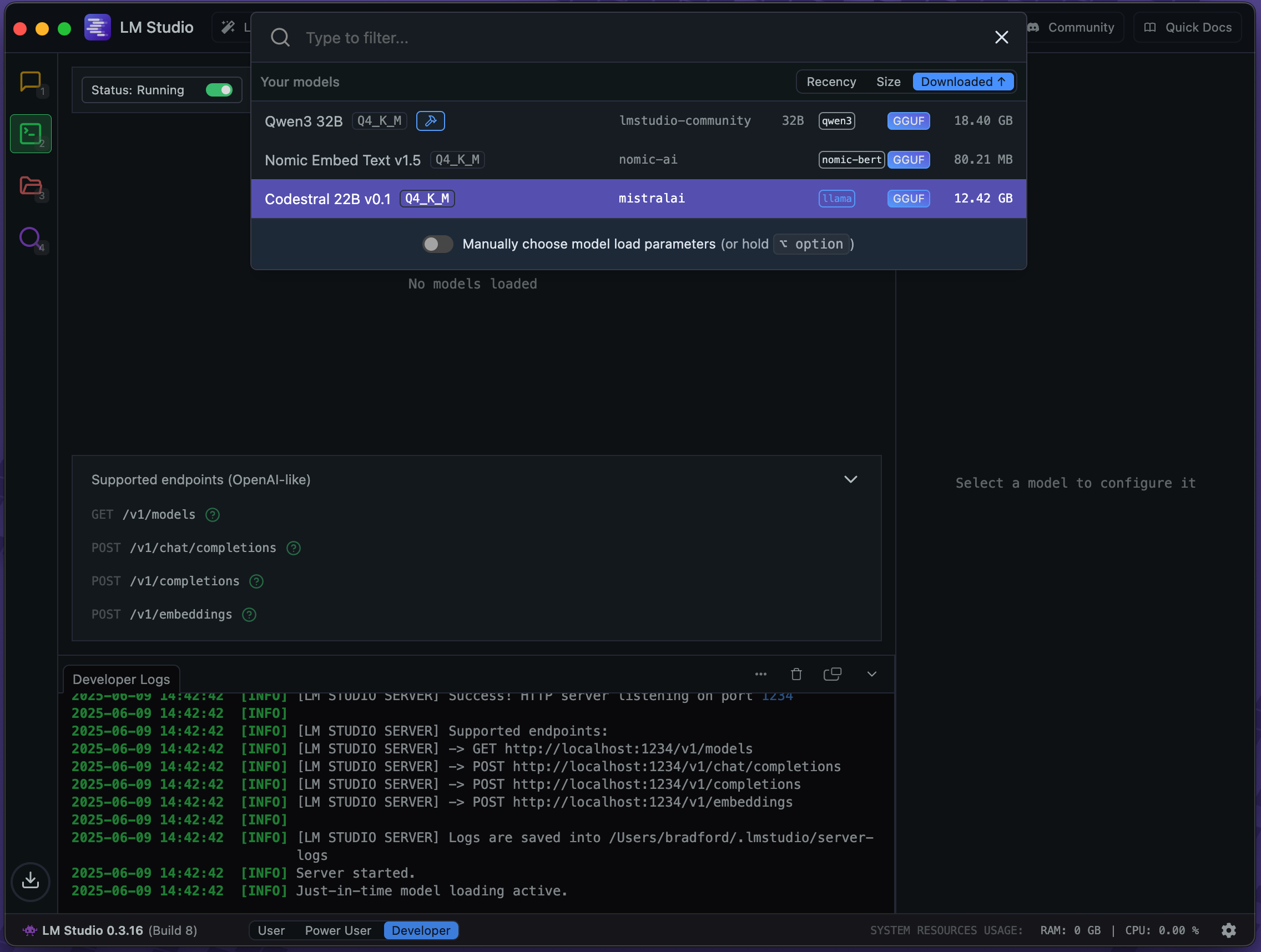This screenshot has width=1261, height=952.
Task: Click the qwen3 architecture tag
Action: coord(837,121)
